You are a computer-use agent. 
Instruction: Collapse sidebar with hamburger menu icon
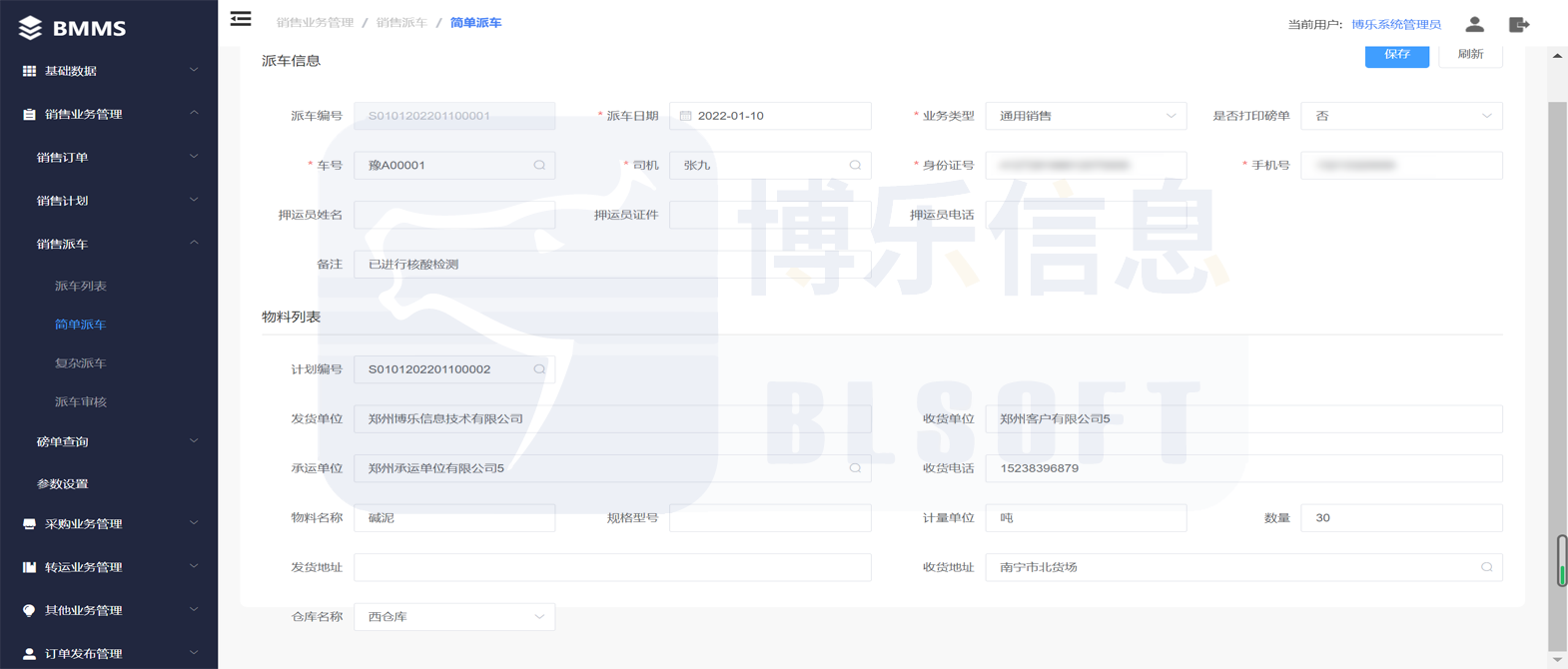pos(241,19)
